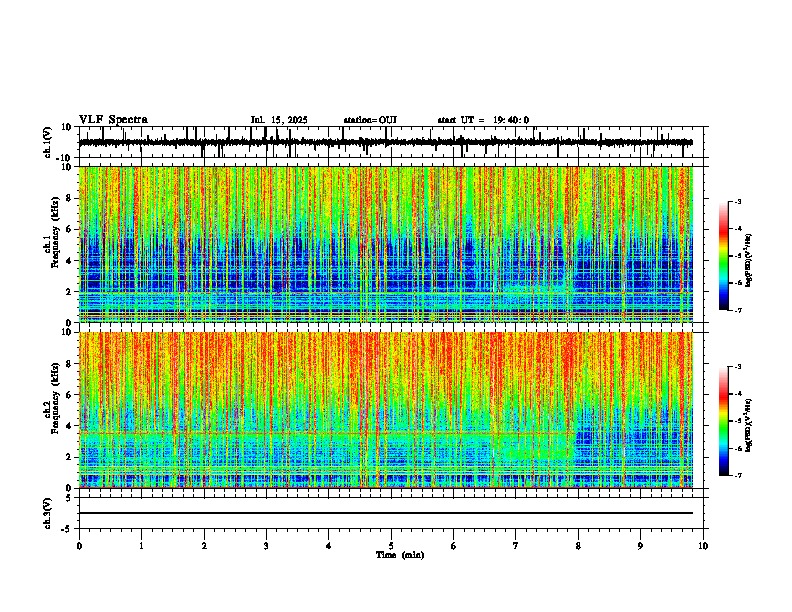Click the "ch.3(V)" axis label
The width and height of the screenshot is (792, 612).
click(48, 513)
